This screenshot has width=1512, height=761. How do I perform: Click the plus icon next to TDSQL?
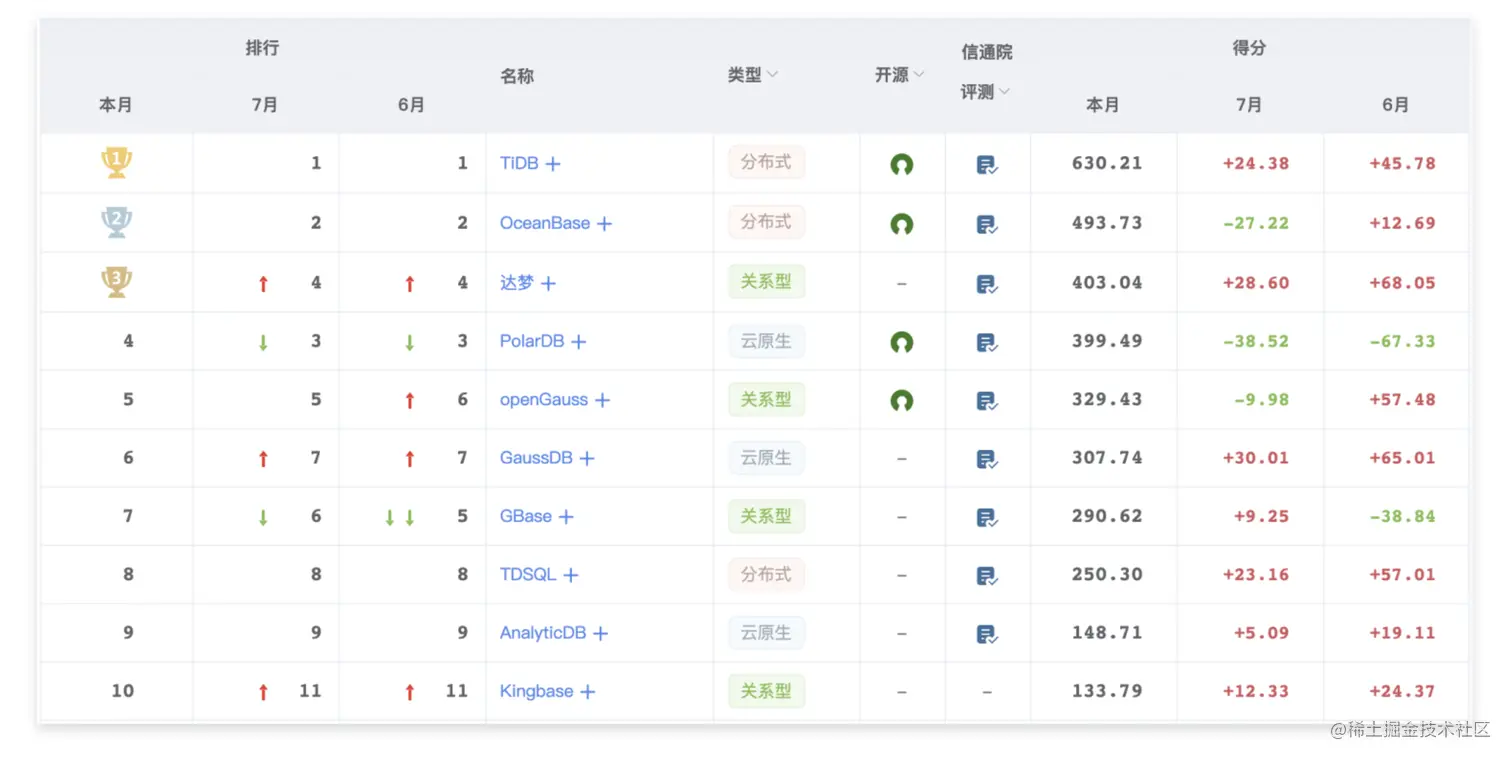coord(570,575)
